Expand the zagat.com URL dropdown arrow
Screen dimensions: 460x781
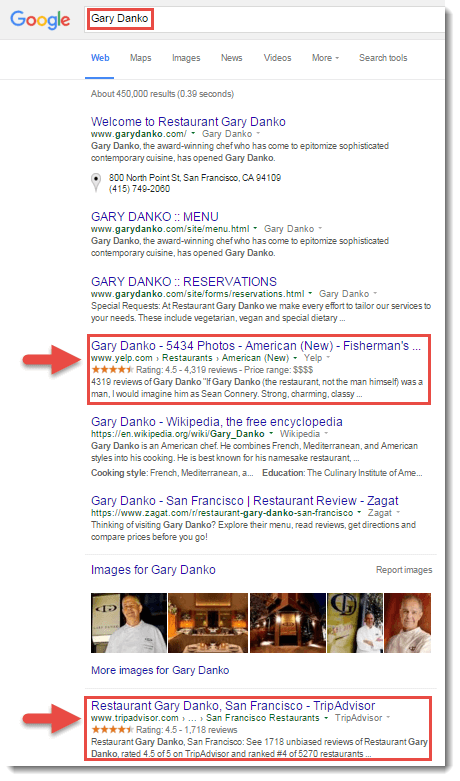click(358, 513)
